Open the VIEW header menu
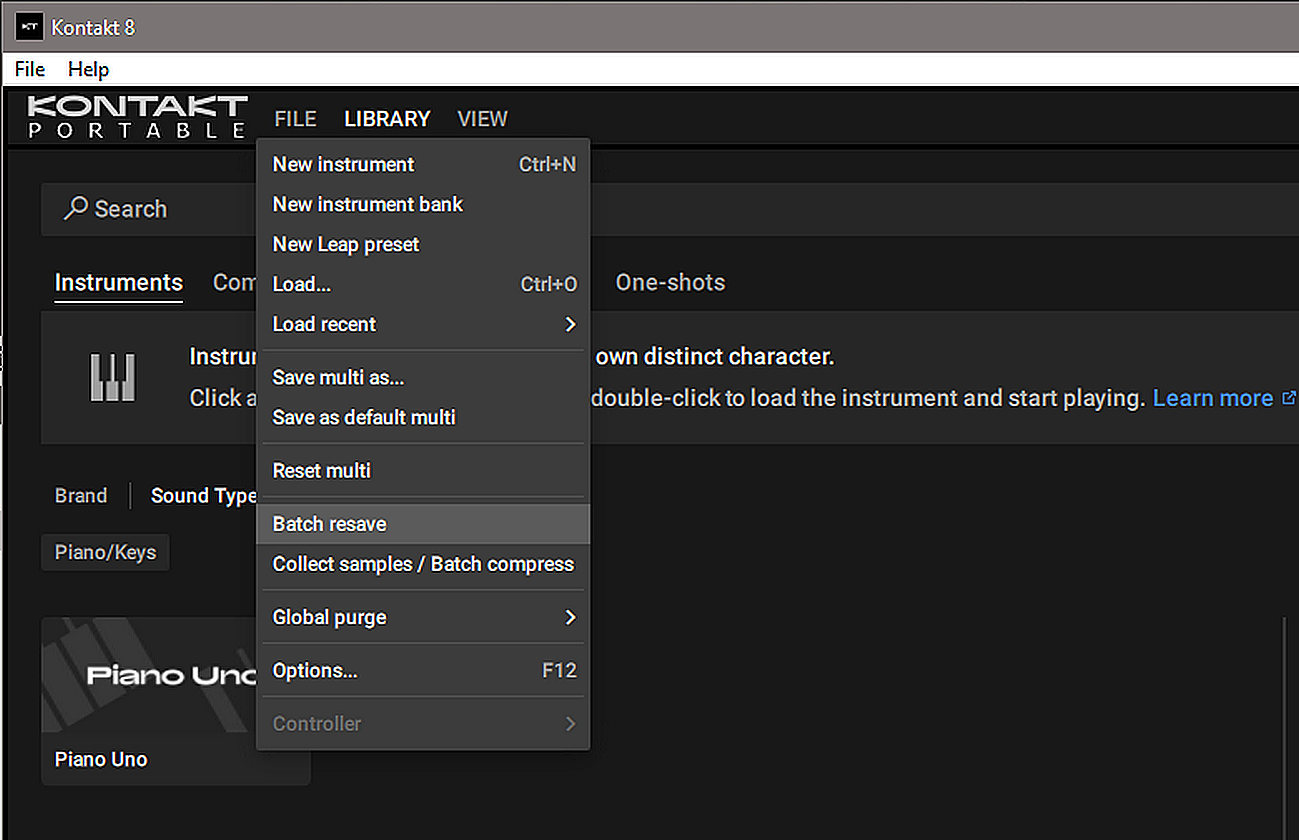The width and height of the screenshot is (1299, 840). coord(482,119)
